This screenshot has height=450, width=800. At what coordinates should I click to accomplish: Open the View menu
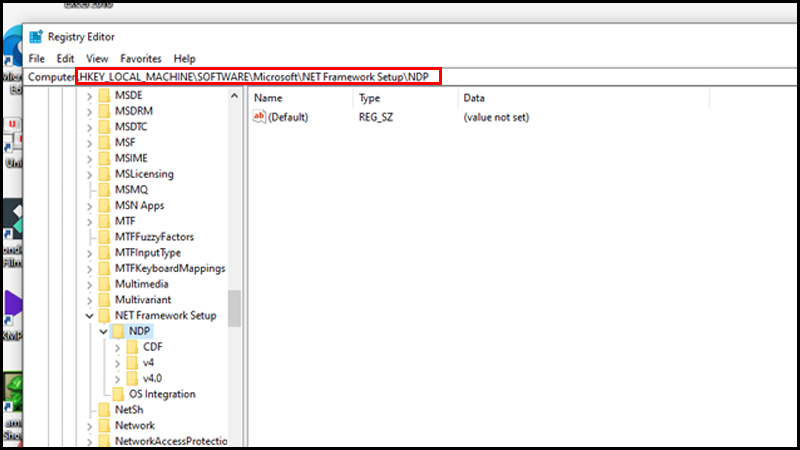[97, 59]
